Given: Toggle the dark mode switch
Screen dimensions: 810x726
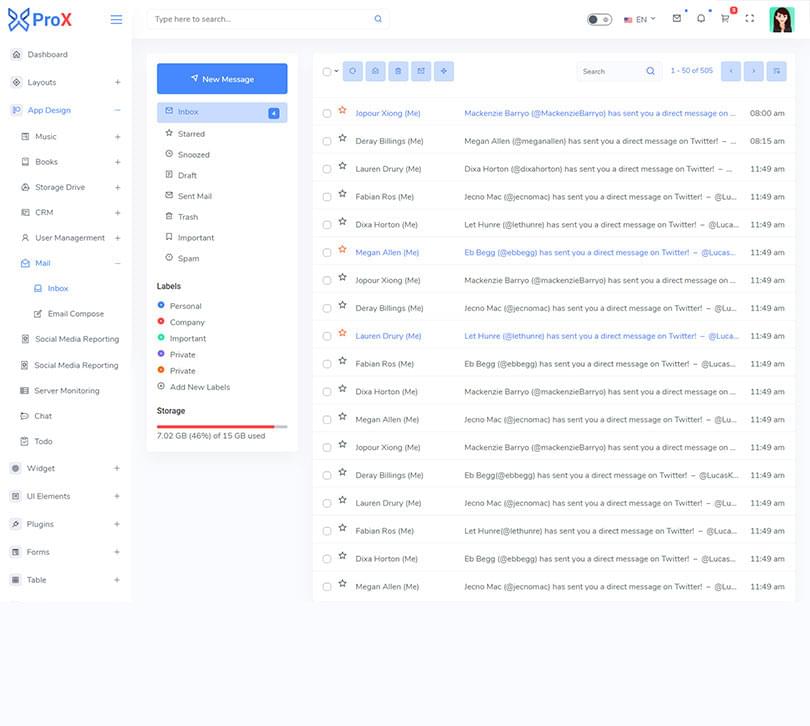Looking at the screenshot, I should (599, 19).
